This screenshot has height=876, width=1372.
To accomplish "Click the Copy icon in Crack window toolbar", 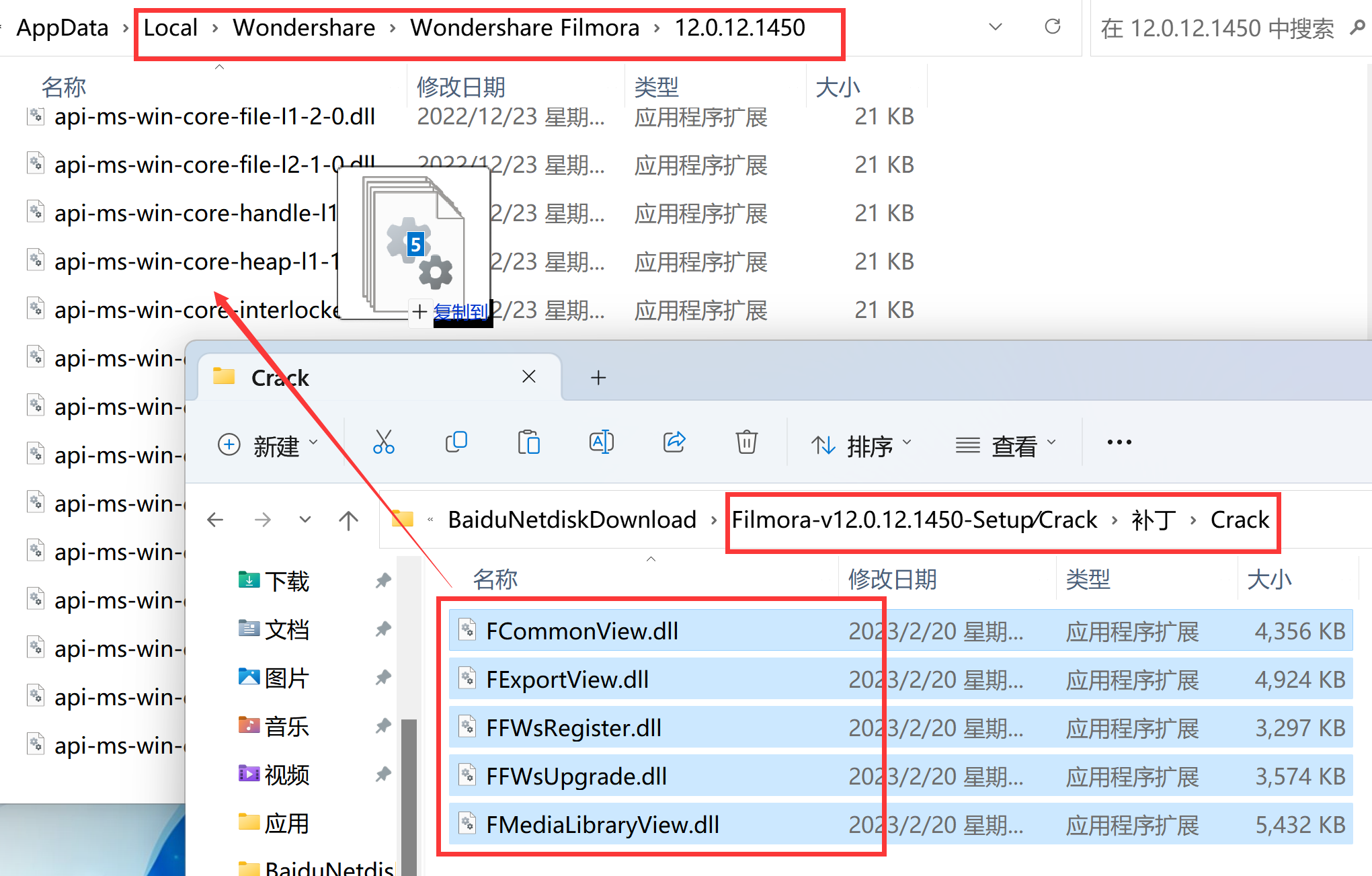I will pyautogui.click(x=456, y=443).
